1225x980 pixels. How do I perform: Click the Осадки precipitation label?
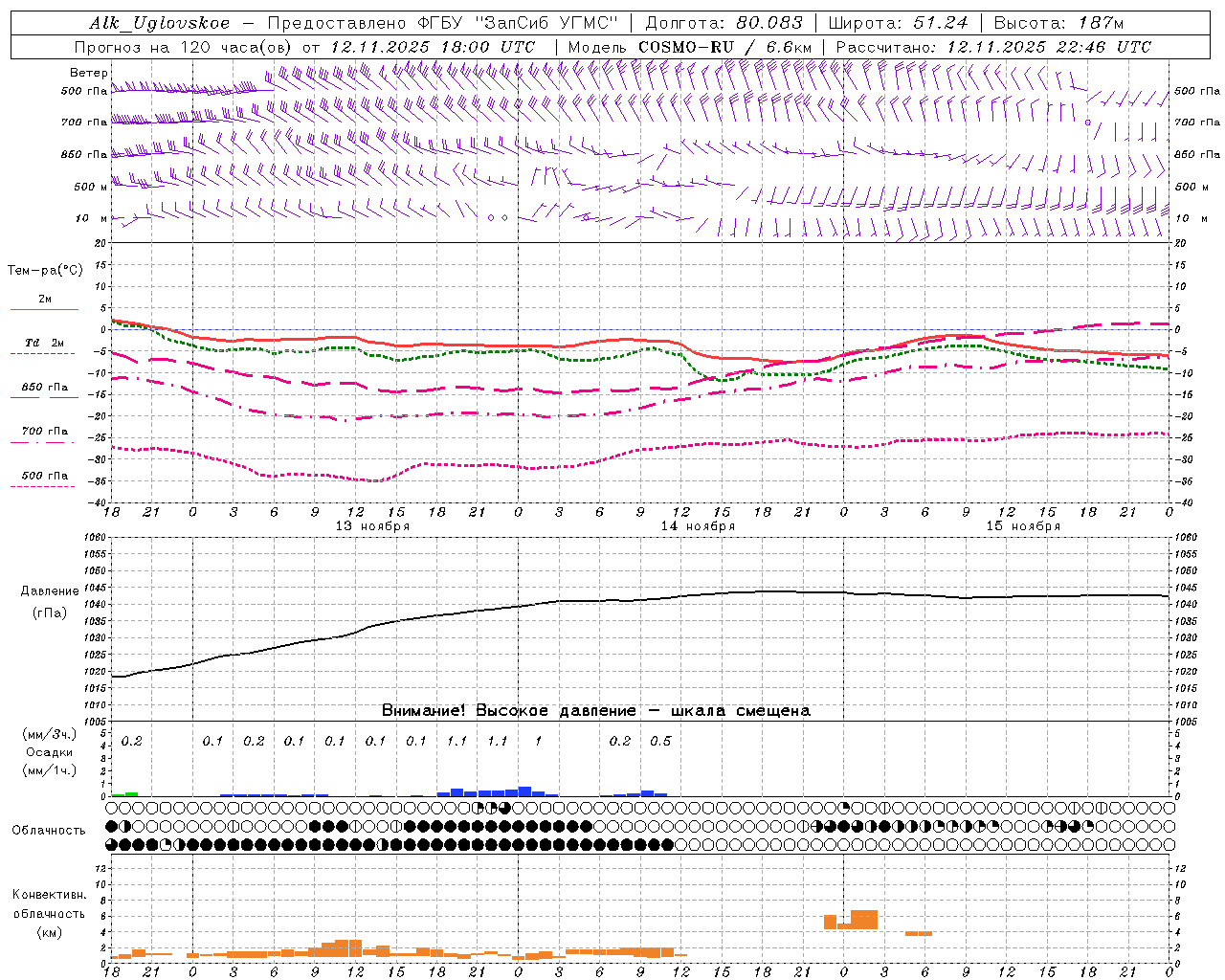pos(50,752)
